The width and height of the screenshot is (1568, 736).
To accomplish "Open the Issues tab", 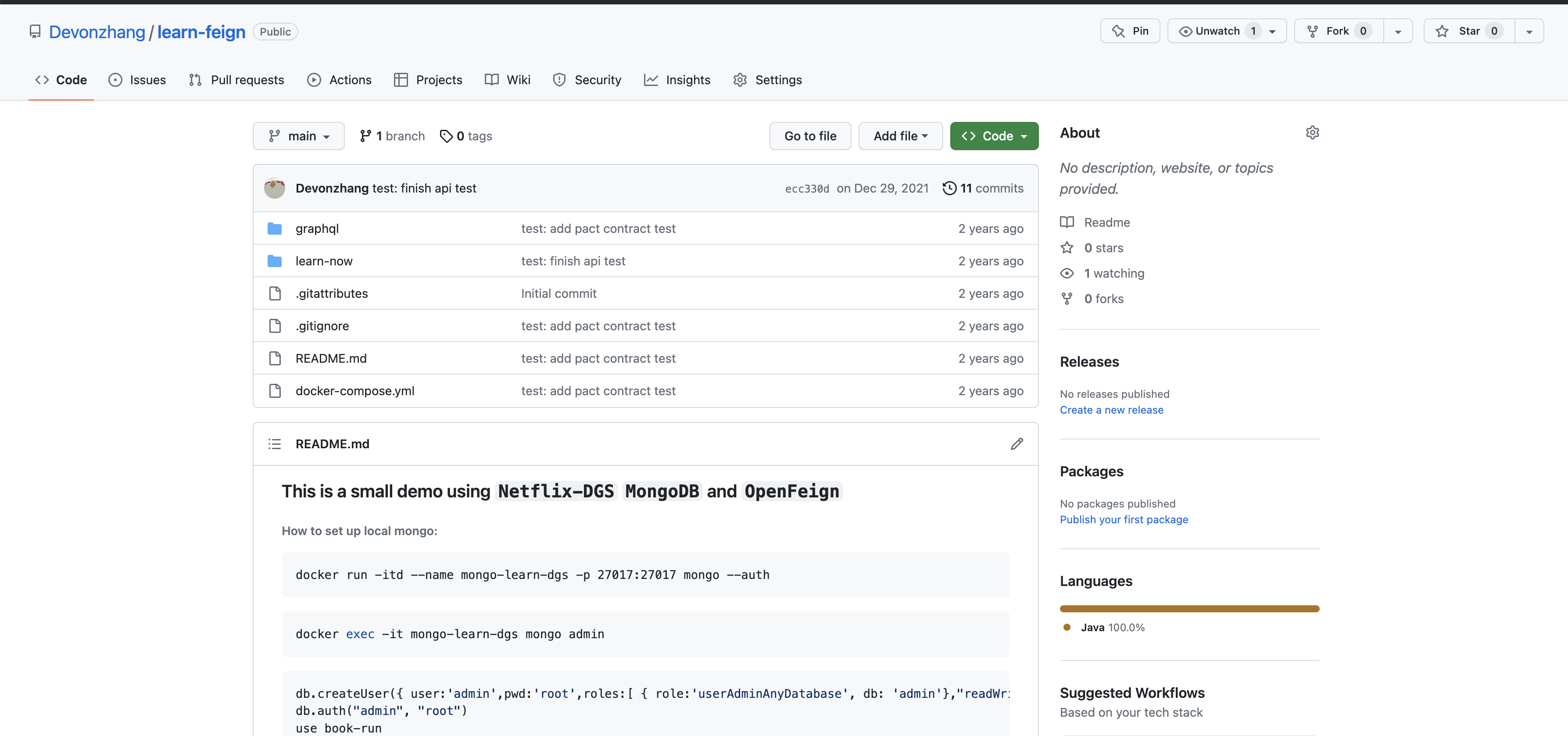I will coord(137,80).
